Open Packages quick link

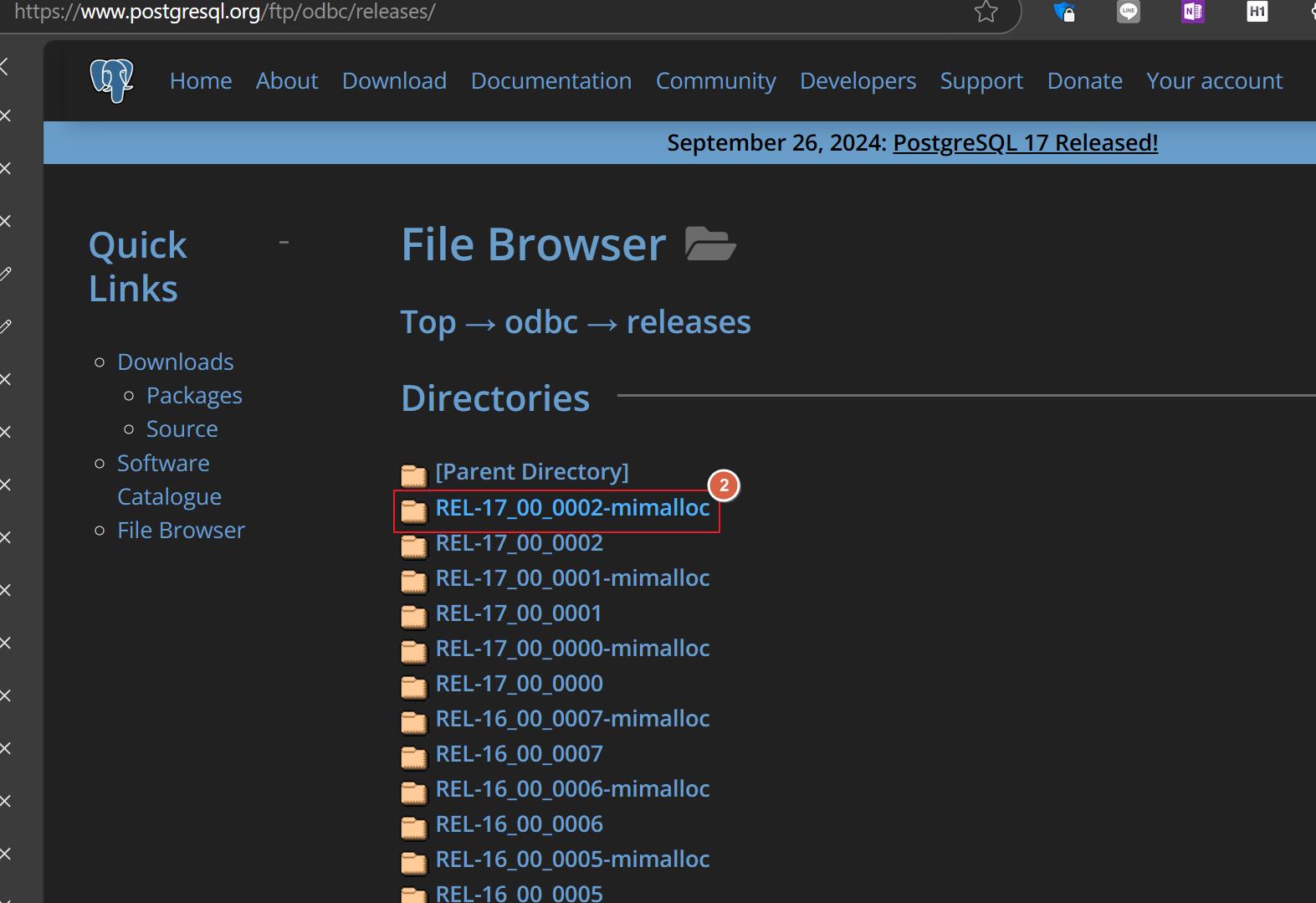pyautogui.click(x=194, y=395)
